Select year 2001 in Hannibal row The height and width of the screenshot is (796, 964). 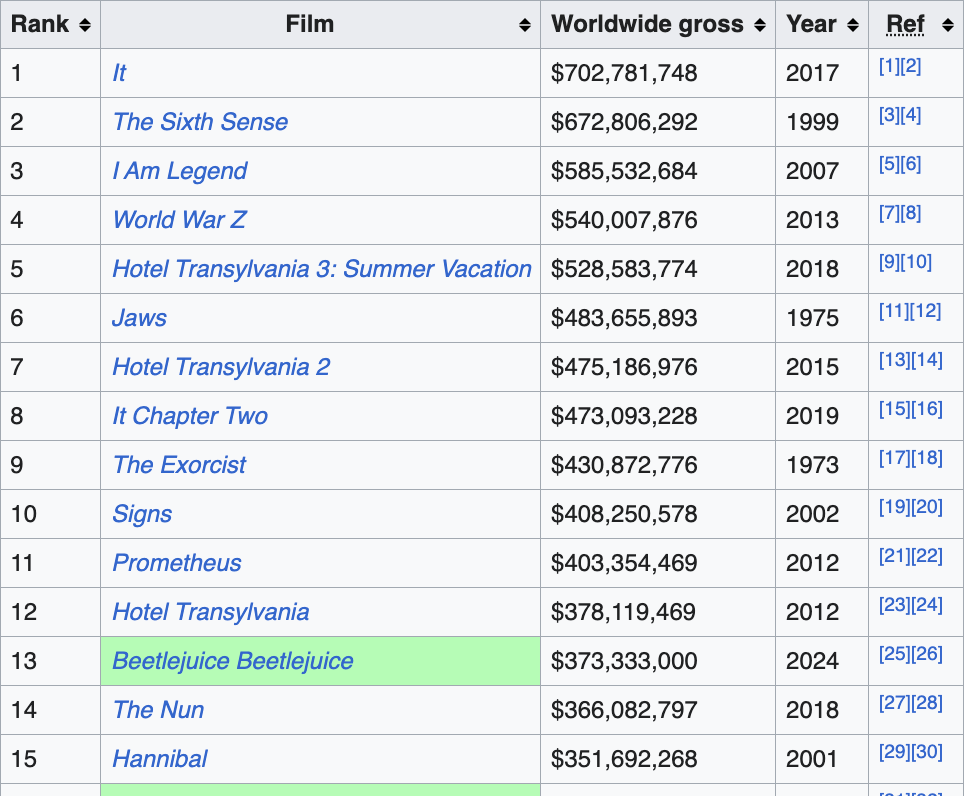pyautogui.click(x=813, y=759)
